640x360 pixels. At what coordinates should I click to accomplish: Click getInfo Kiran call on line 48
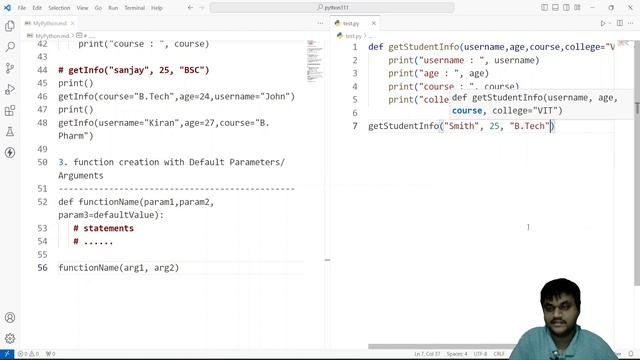[x=164, y=129]
